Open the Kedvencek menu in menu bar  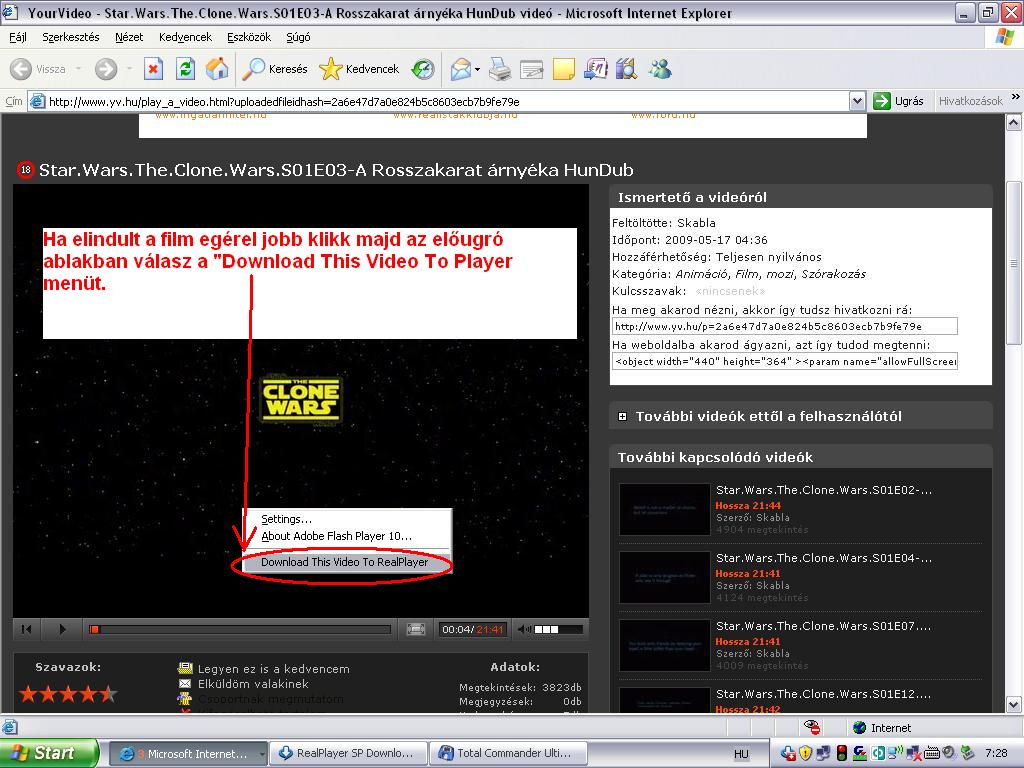click(185, 37)
